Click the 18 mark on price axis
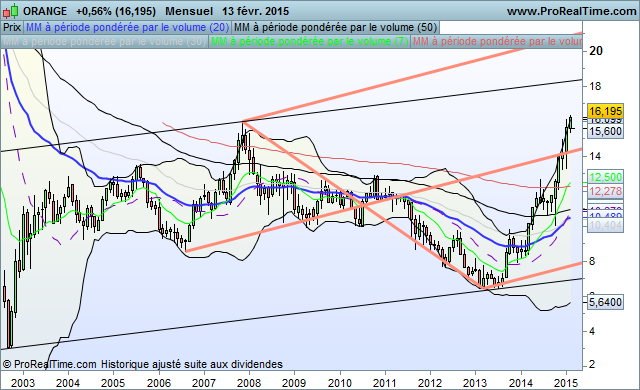Screen dimensions: 640x390 (x=595, y=86)
